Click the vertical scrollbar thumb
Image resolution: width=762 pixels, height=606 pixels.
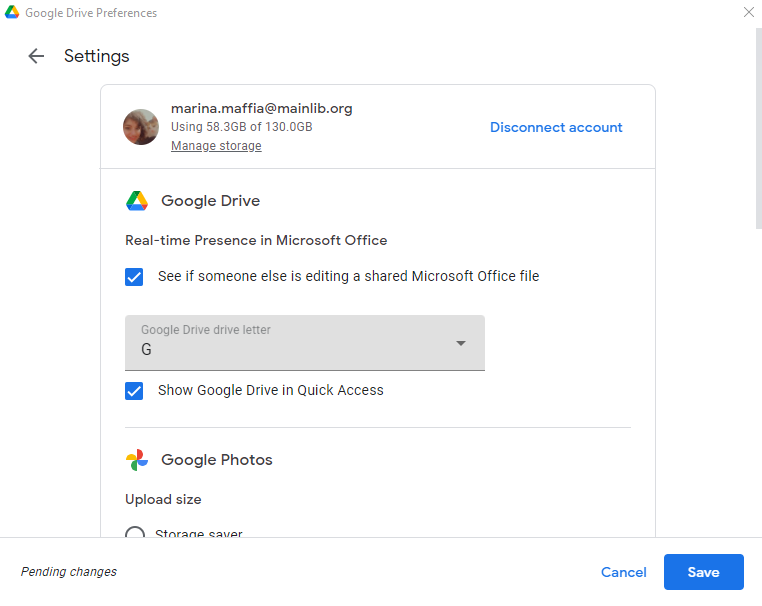(x=759, y=128)
